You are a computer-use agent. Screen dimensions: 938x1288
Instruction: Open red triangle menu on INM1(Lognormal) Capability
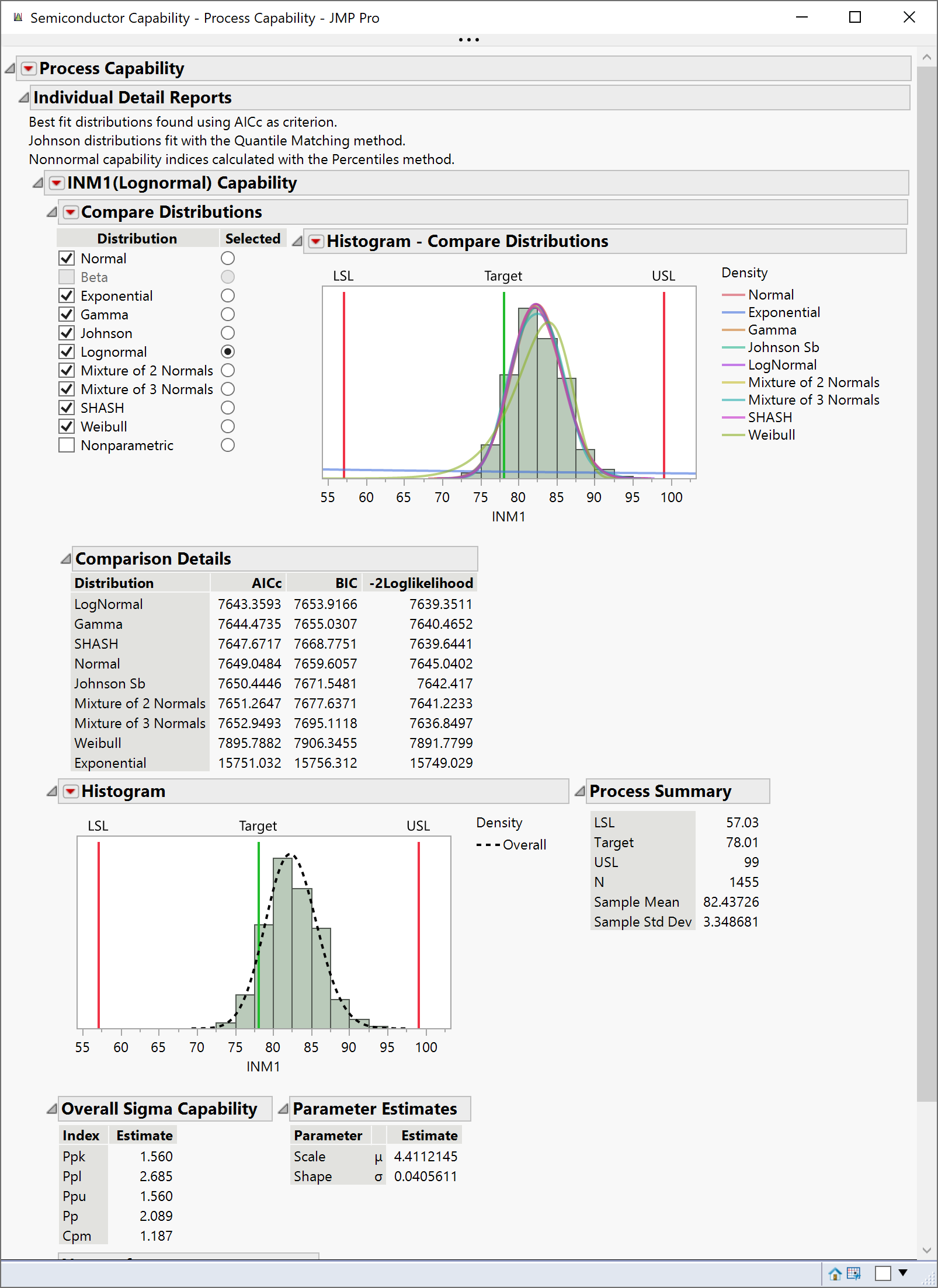tap(57, 183)
